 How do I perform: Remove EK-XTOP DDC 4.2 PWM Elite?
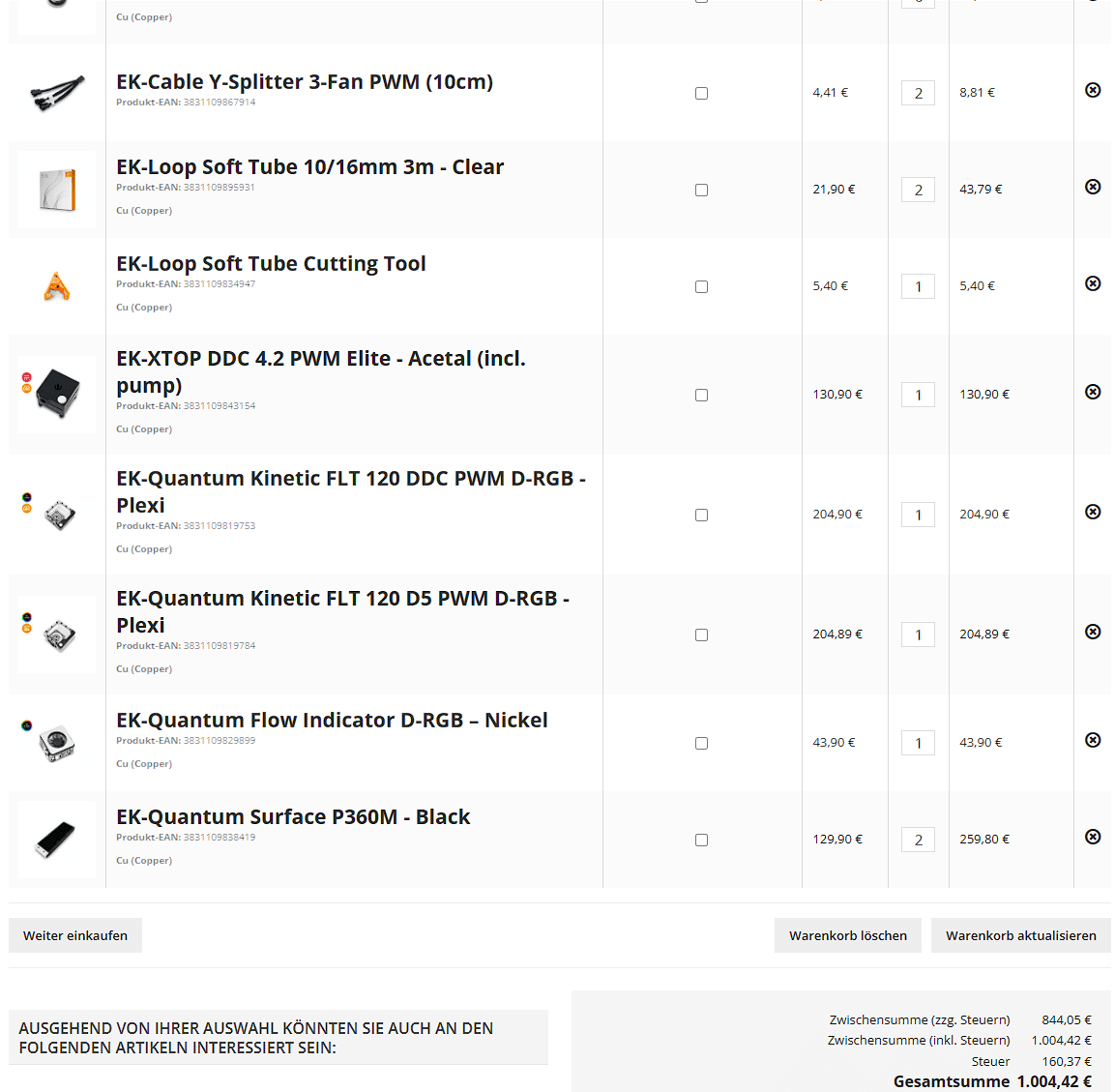(x=1093, y=392)
